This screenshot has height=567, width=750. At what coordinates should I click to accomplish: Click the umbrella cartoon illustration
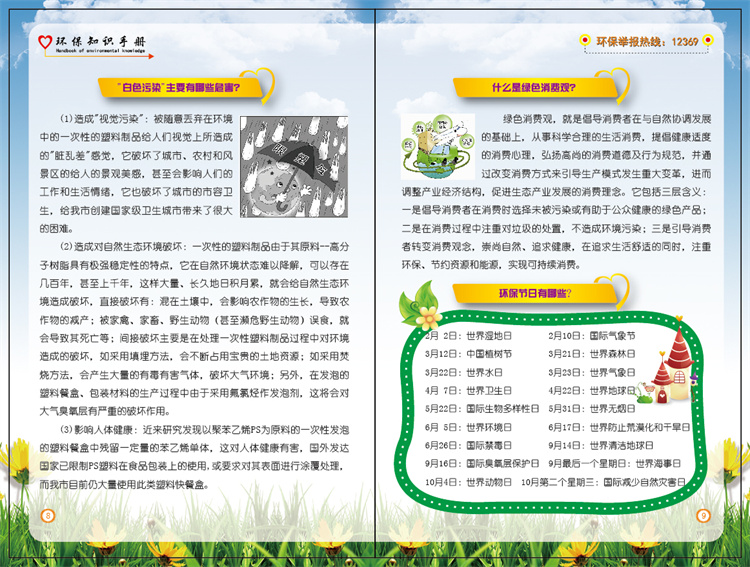tap(294, 167)
